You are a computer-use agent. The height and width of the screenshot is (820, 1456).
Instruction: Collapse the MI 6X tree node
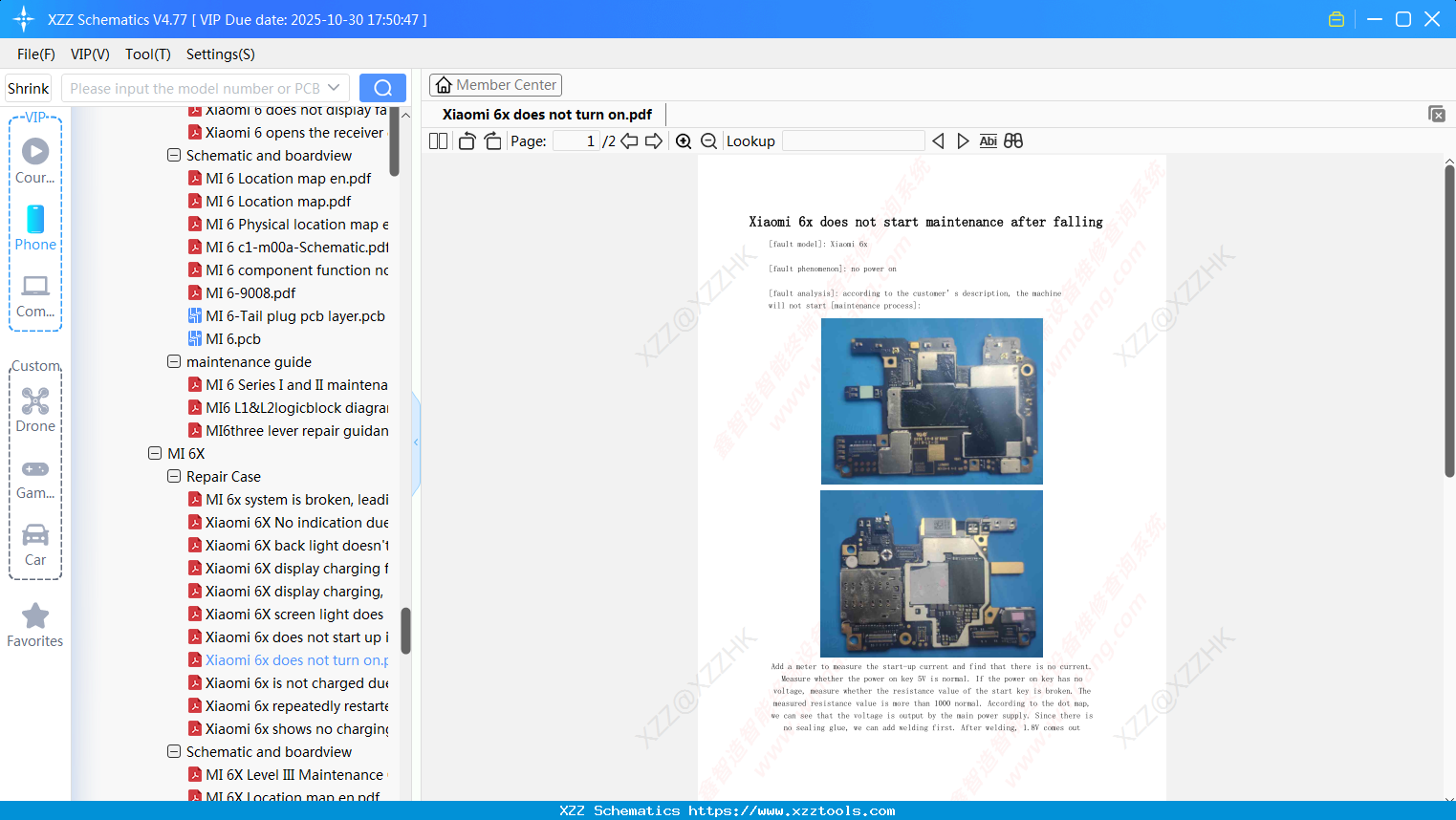pyautogui.click(x=155, y=453)
